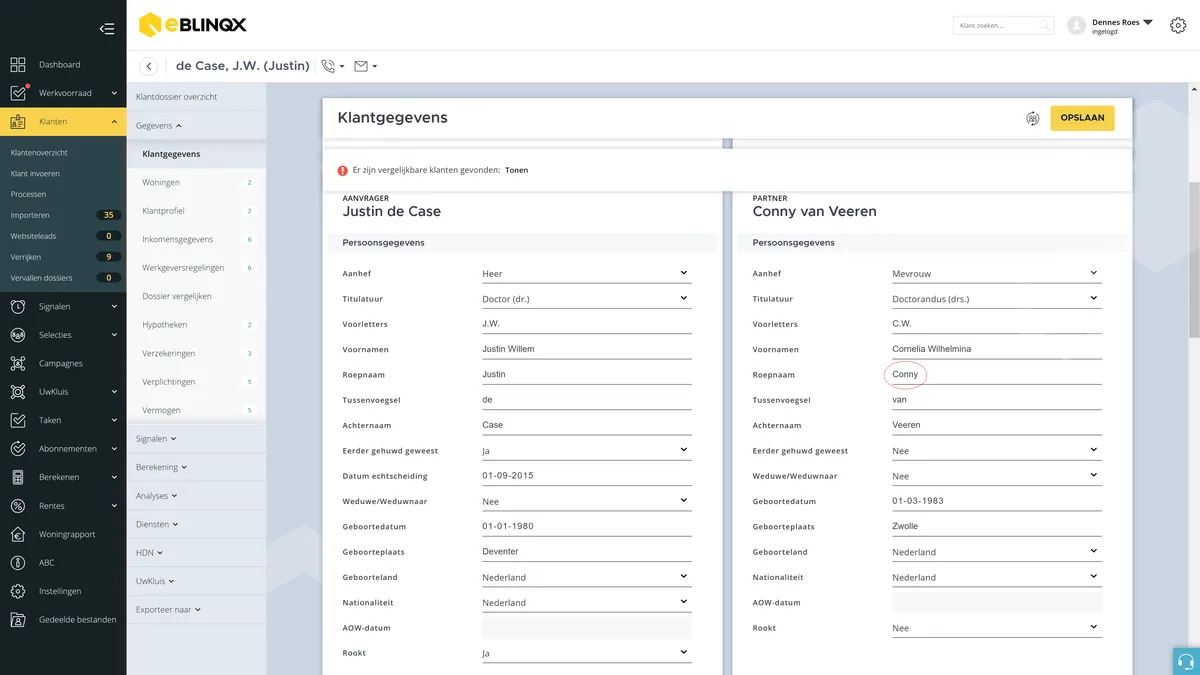
Task: Open the headset support icon
Action: [x=1186, y=661]
